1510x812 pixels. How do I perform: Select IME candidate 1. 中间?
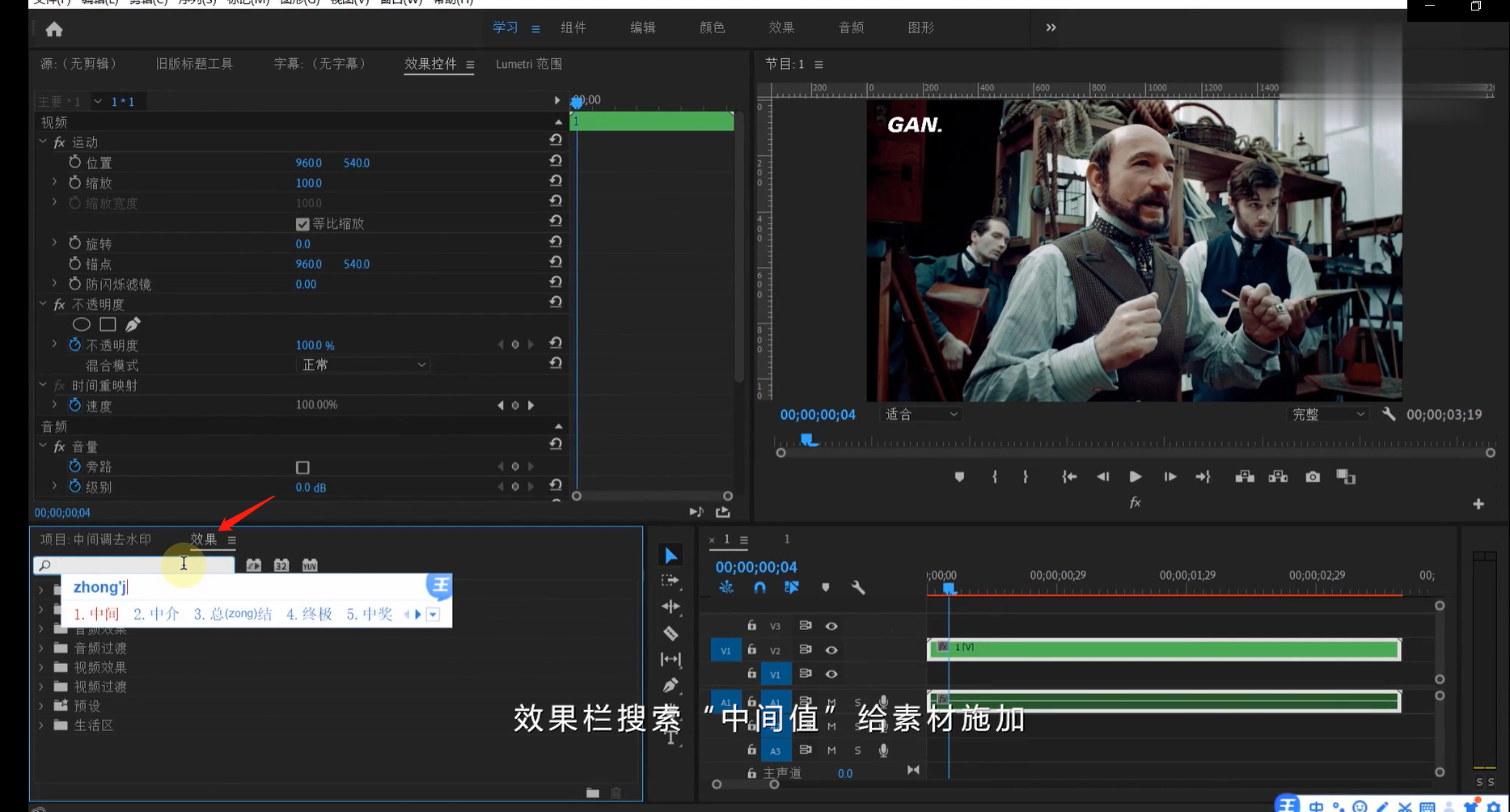point(96,614)
